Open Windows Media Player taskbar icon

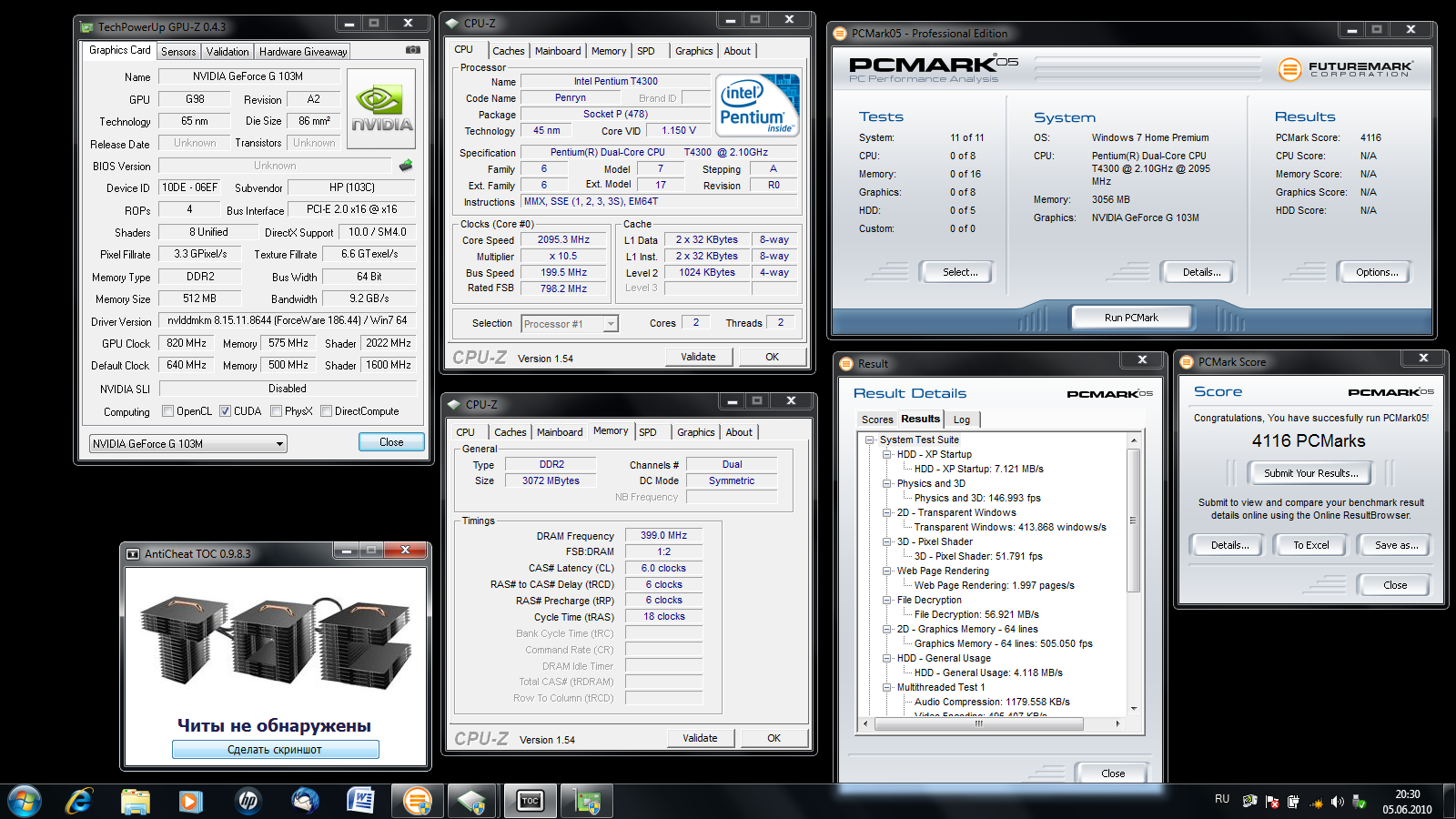[x=190, y=801]
